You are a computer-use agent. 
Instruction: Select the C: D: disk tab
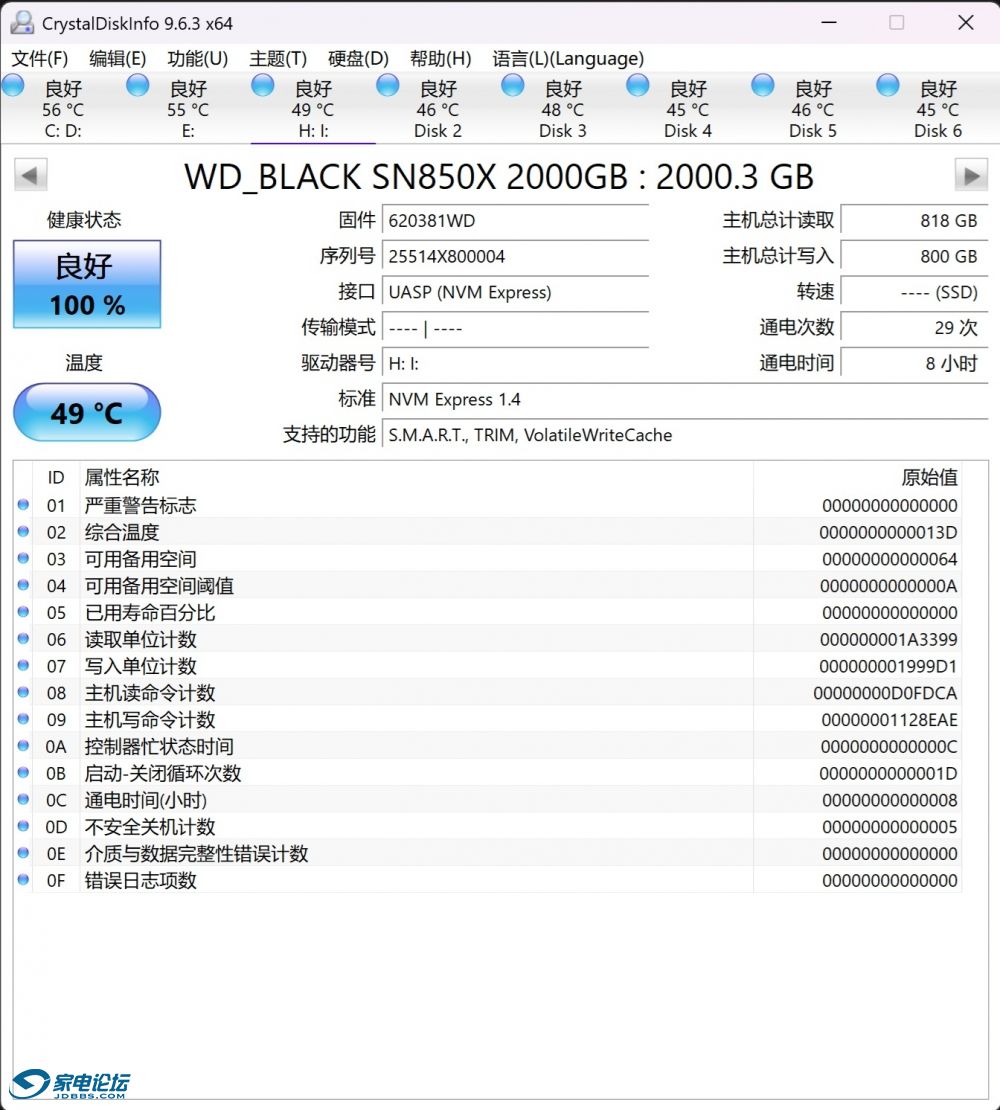(x=62, y=108)
